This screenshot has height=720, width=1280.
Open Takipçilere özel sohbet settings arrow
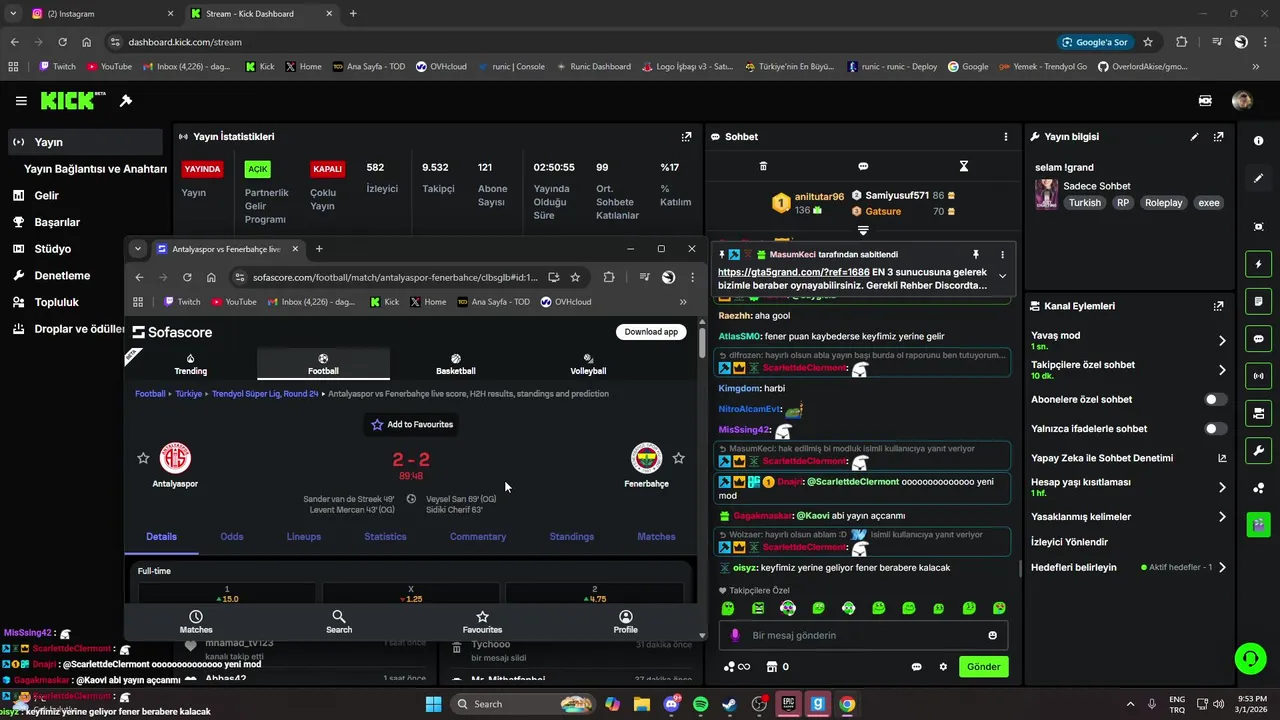(1221, 370)
